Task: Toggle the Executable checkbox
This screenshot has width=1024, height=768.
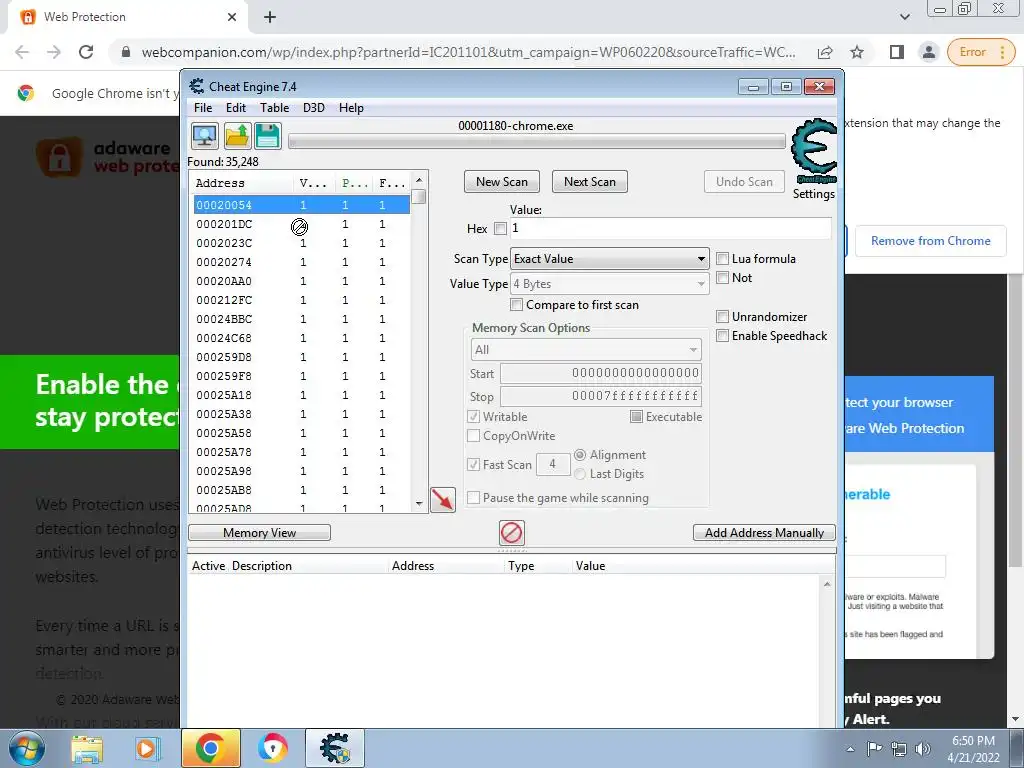Action: 636,417
